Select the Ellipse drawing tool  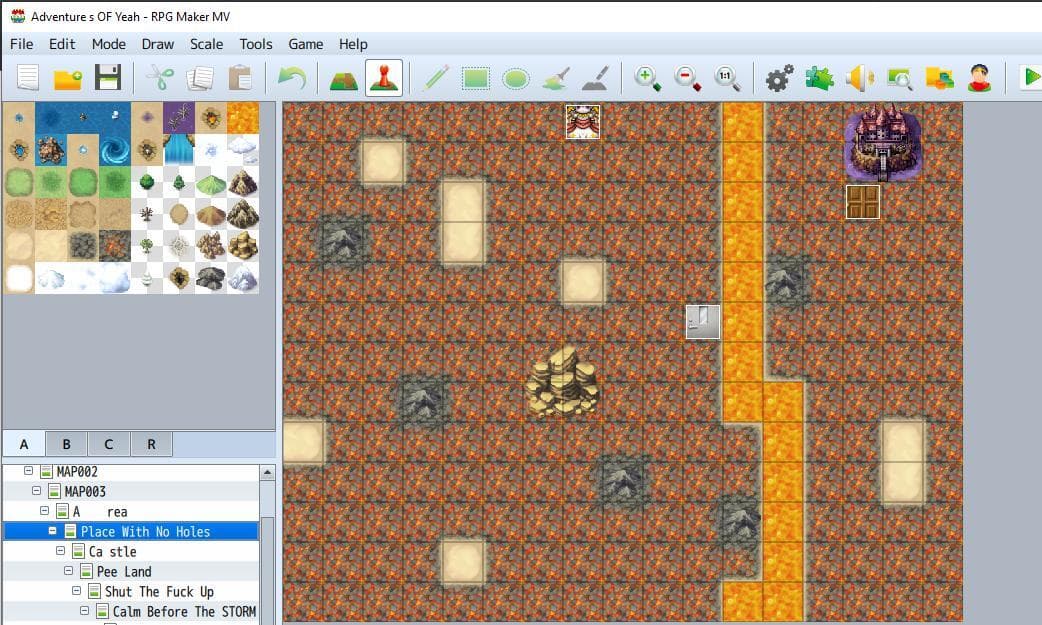click(x=516, y=78)
